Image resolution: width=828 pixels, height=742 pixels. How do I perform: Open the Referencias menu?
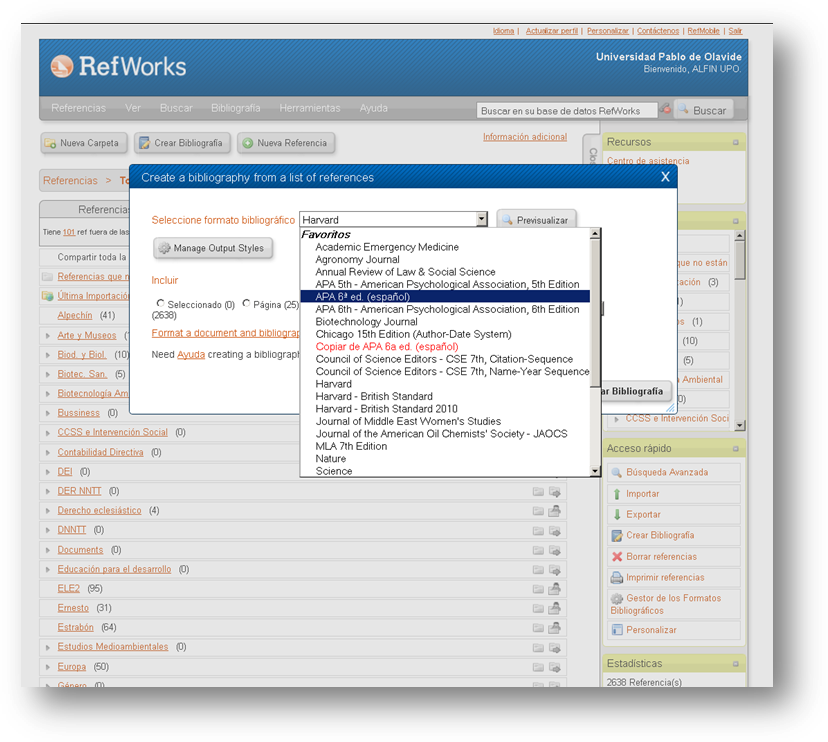pyautogui.click(x=79, y=108)
